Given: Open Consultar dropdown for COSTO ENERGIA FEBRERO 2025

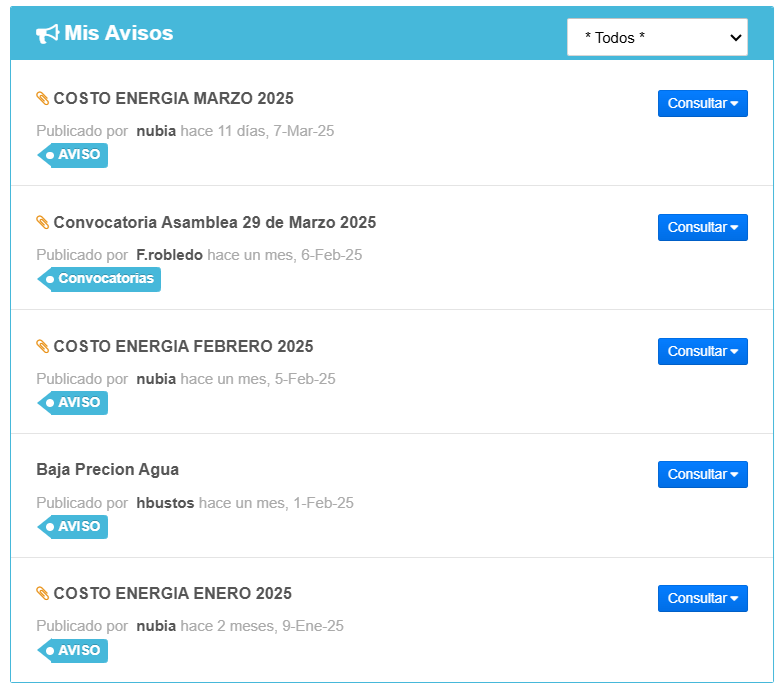Looking at the screenshot, I should (702, 352).
